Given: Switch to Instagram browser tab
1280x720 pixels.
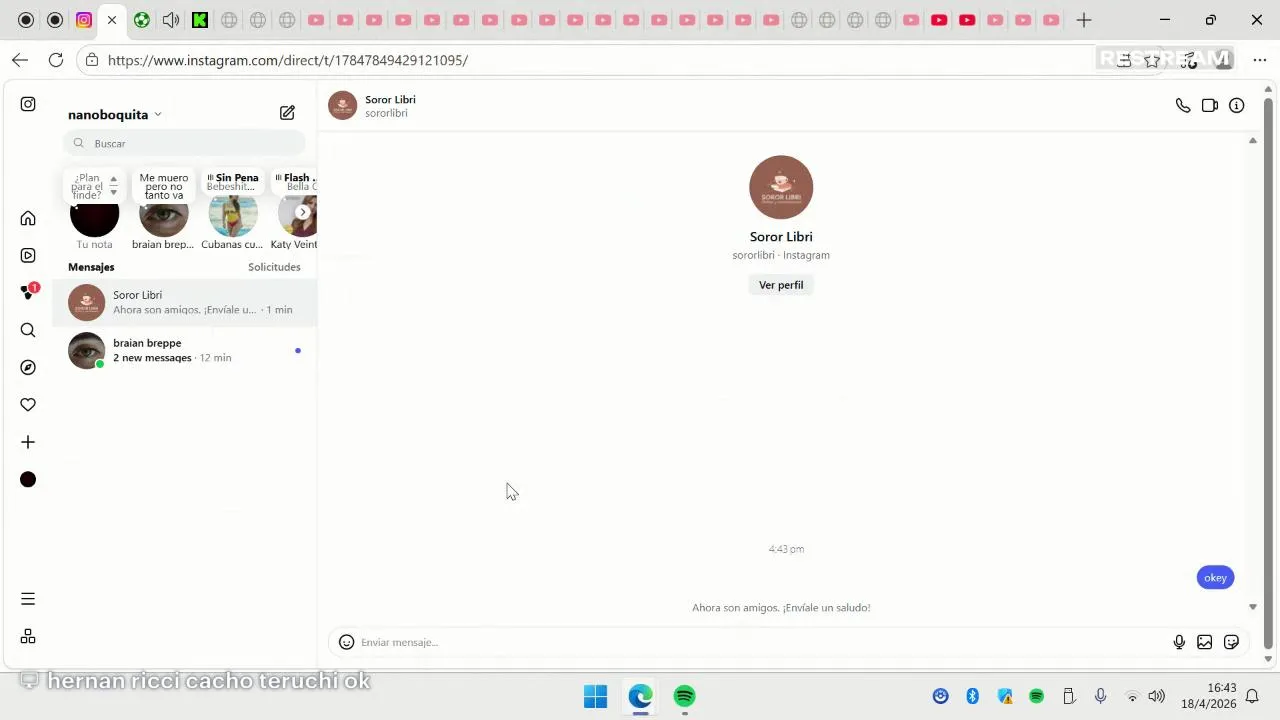Looking at the screenshot, I should 84,20.
